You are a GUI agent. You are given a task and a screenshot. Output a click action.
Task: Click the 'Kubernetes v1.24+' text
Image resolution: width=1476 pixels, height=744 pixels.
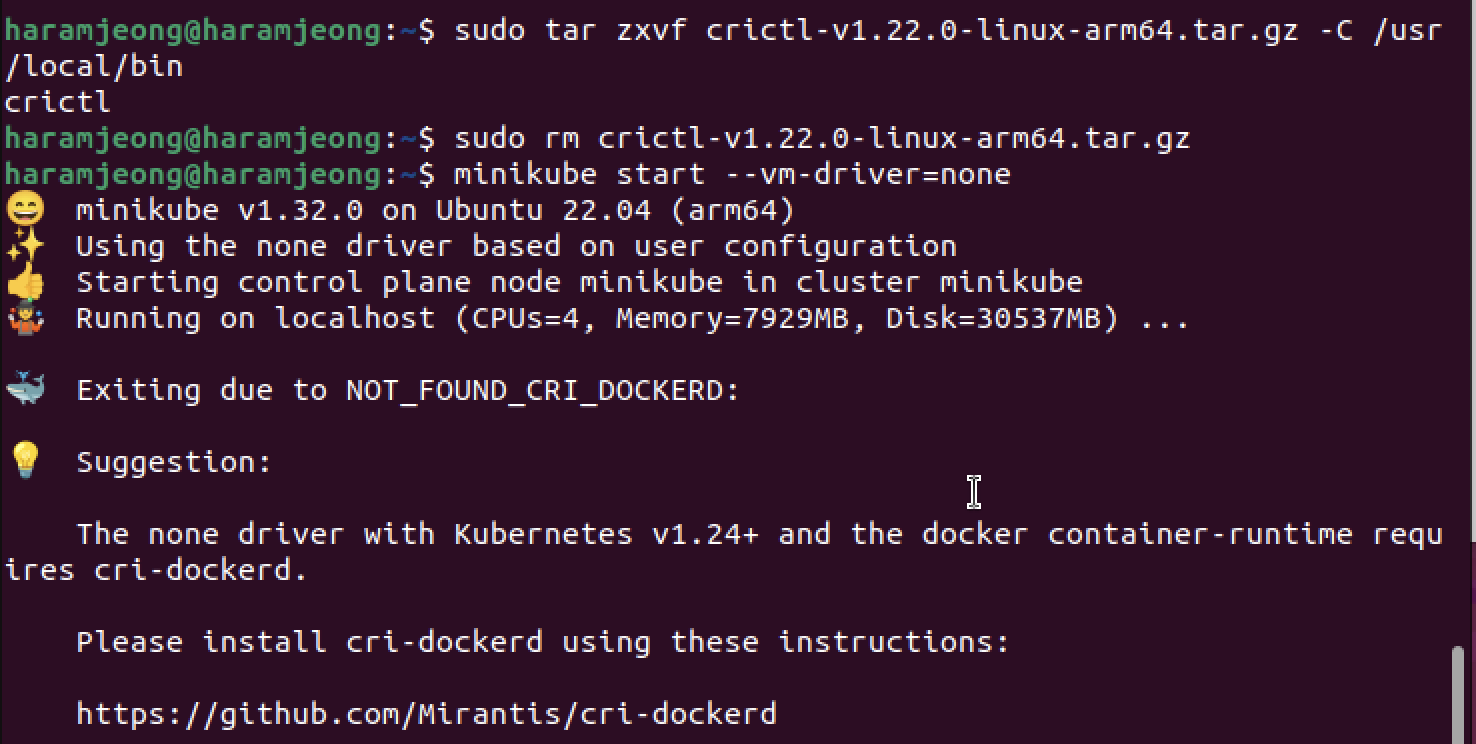pos(606,534)
